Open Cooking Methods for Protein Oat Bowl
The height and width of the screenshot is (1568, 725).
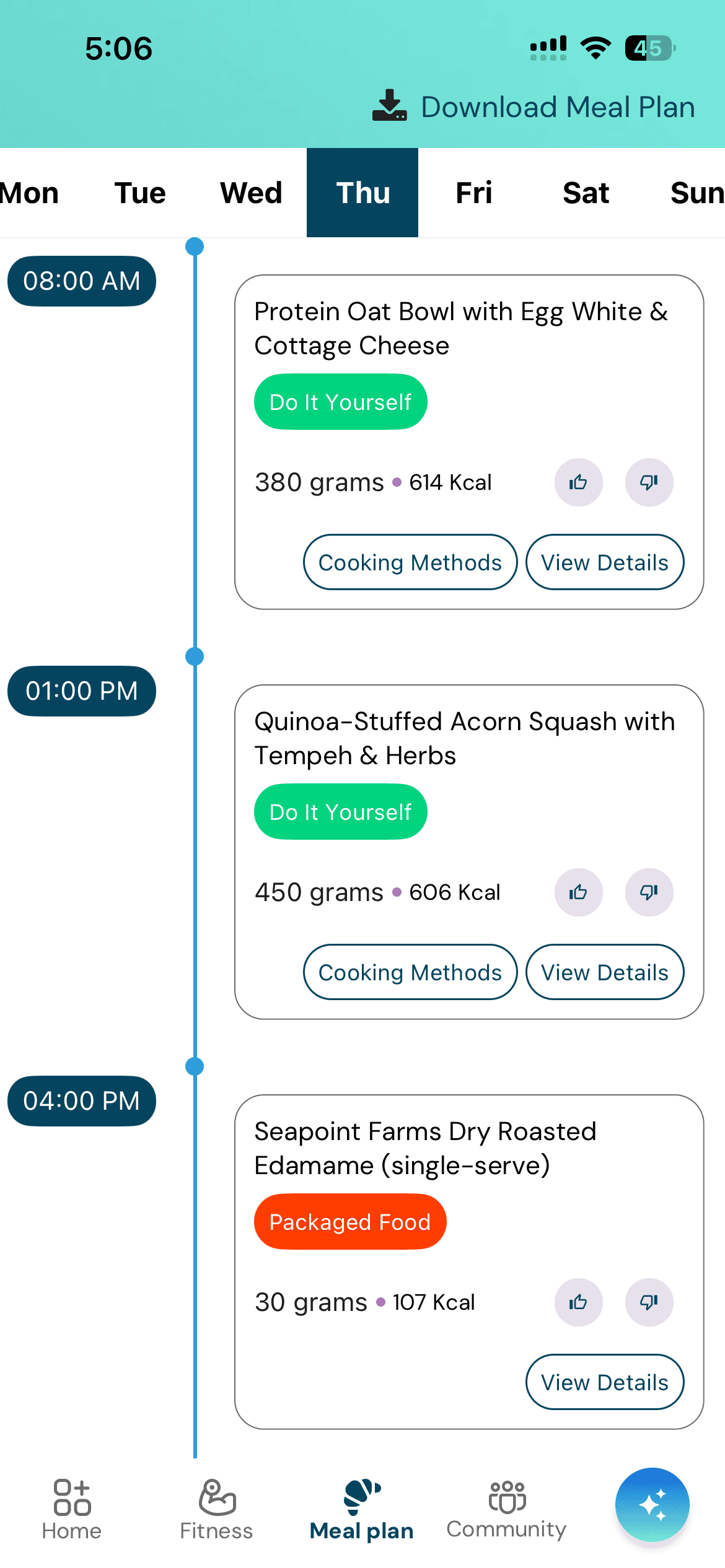[410, 562]
